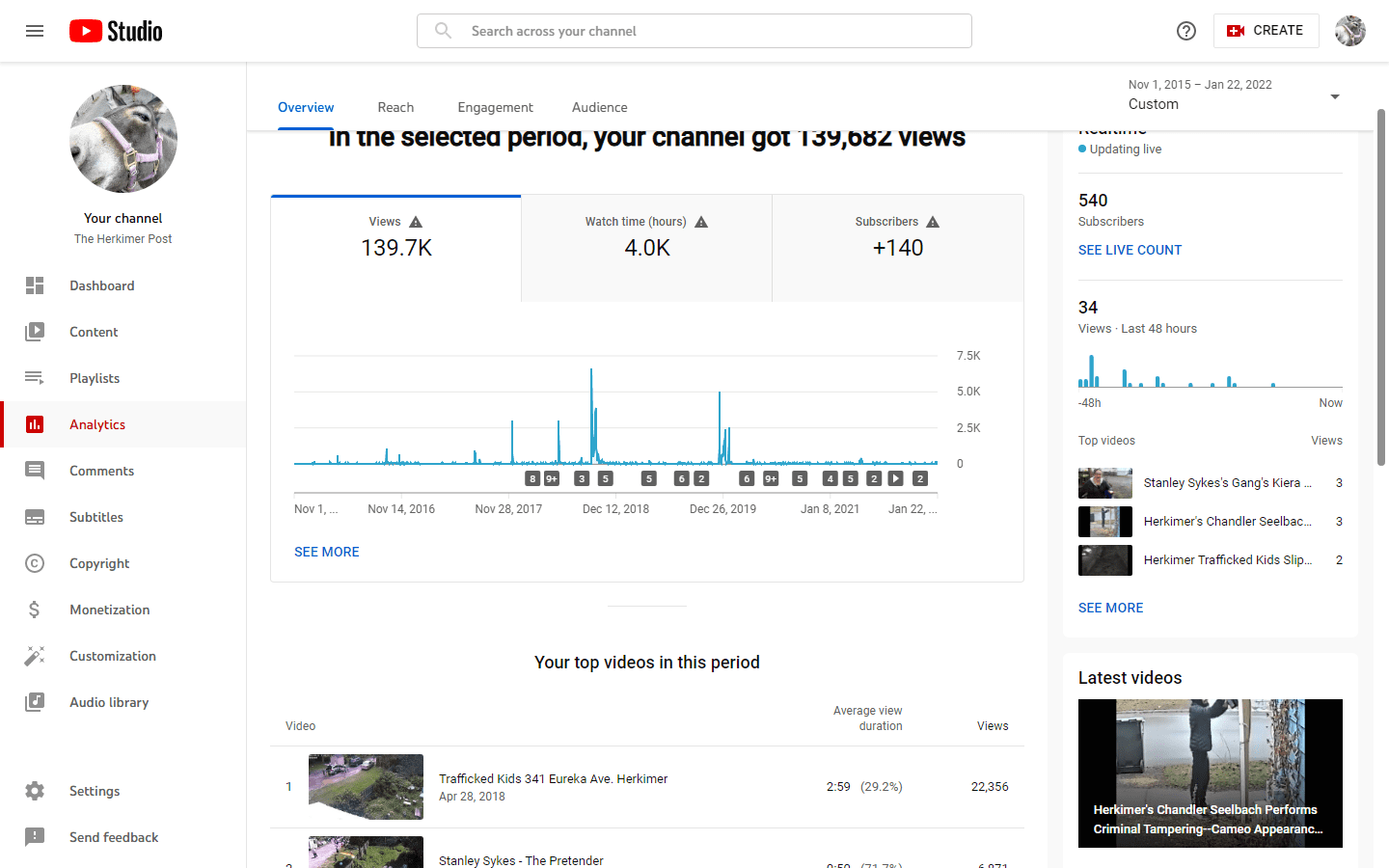1389x868 pixels.
Task: Click the CREATE button
Action: pos(1266,31)
